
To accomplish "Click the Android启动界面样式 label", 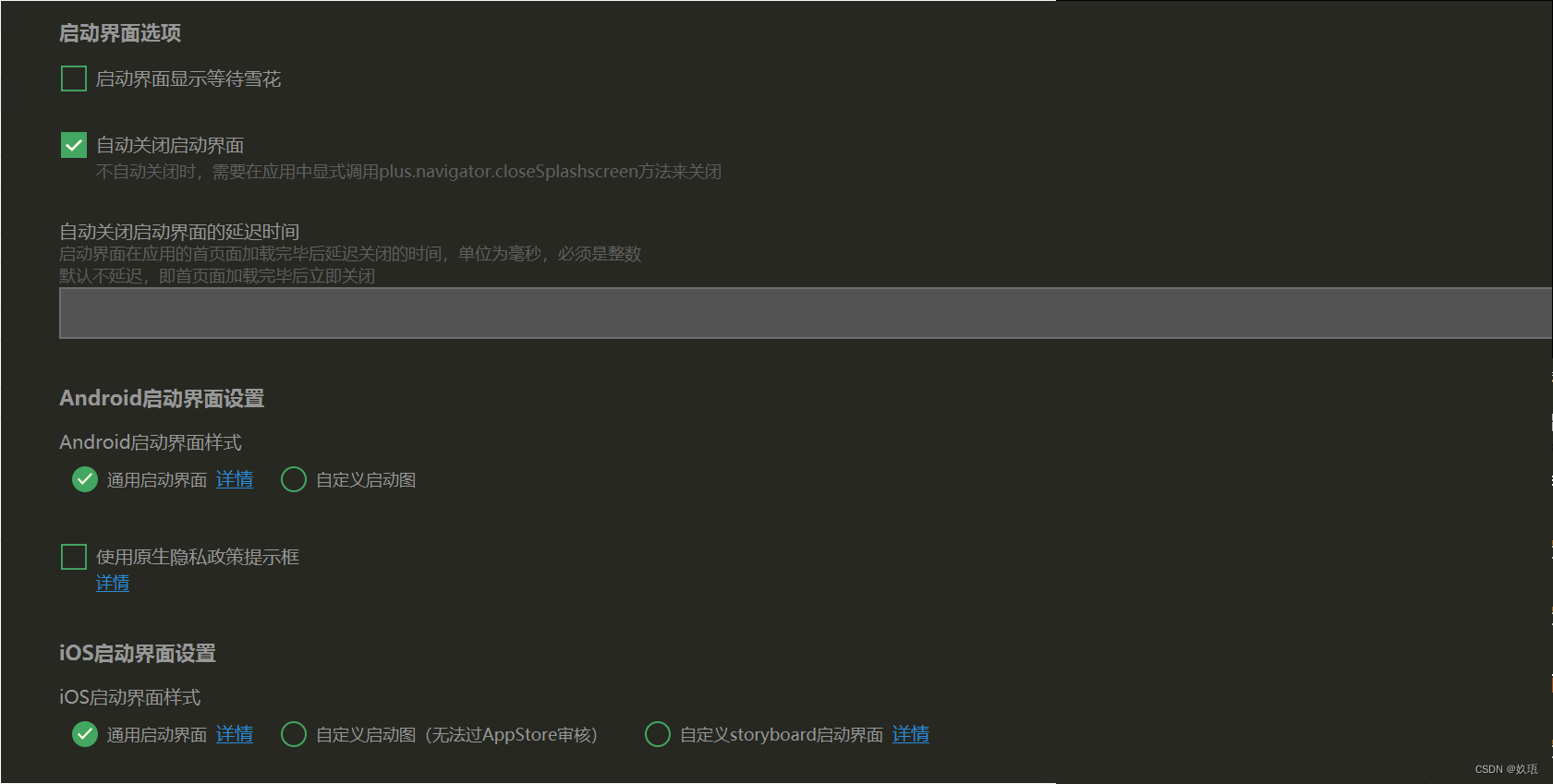I will (x=151, y=442).
